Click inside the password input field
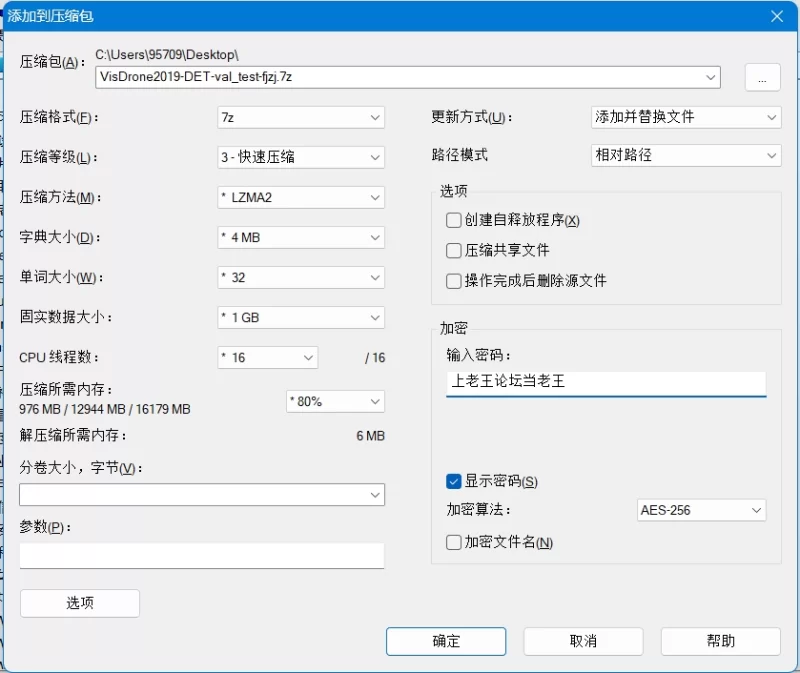The width and height of the screenshot is (800, 673). tap(605, 383)
